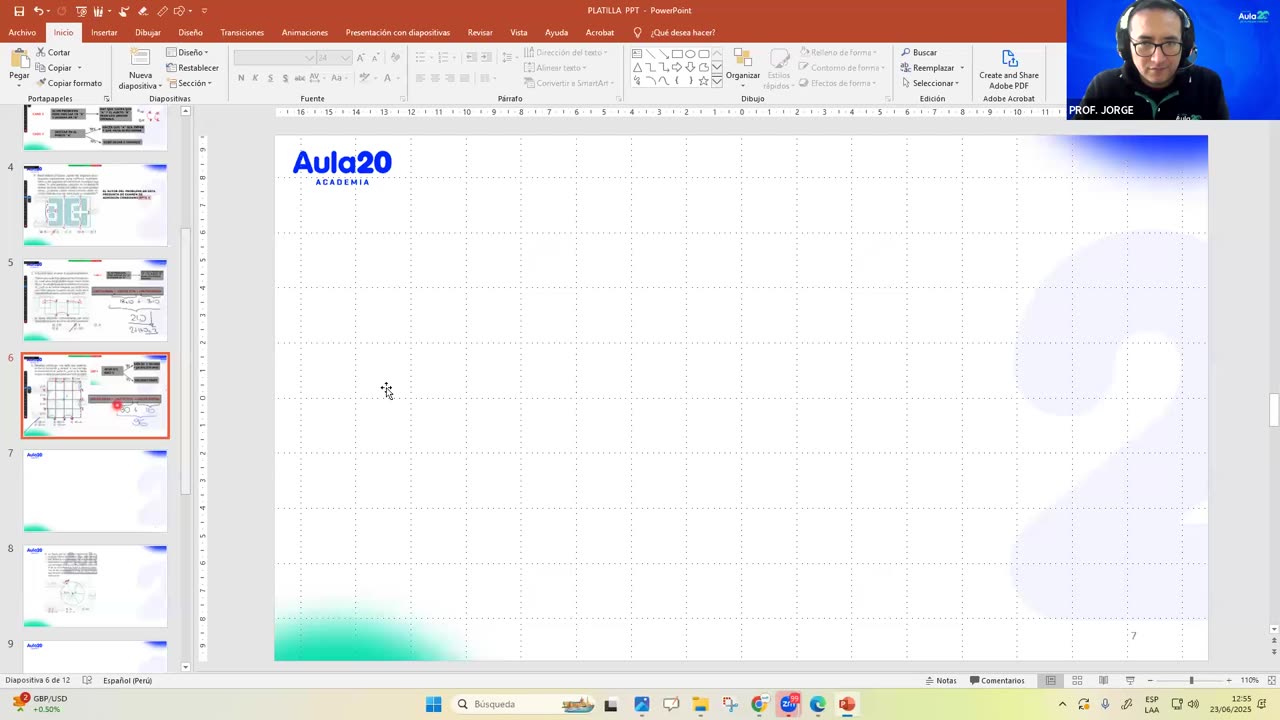Switch to slide sorter view
Image resolution: width=1280 pixels, height=720 pixels.
pyautogui.click(x=1077, y=681)
